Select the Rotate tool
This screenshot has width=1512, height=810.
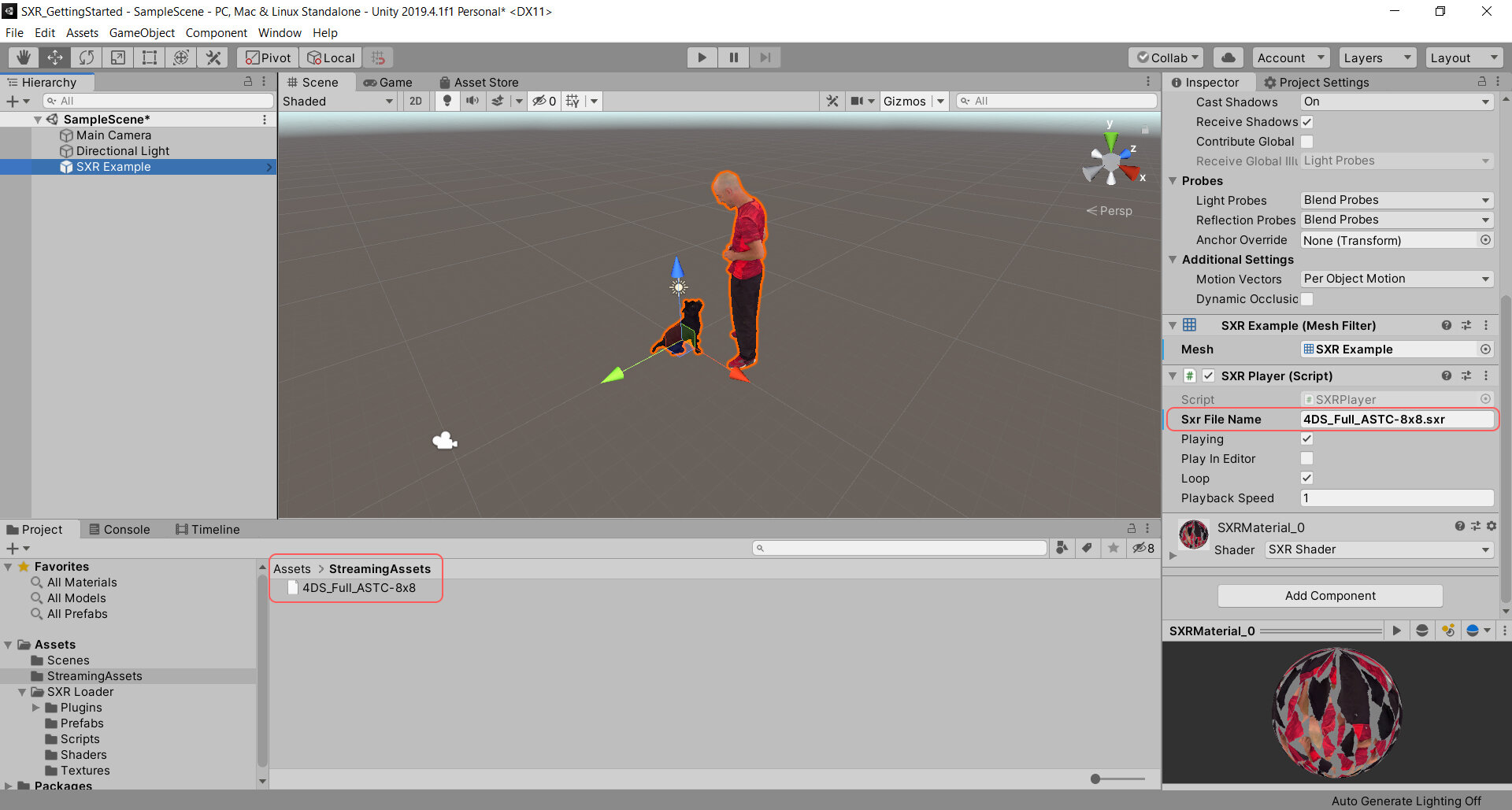(87, 57)
